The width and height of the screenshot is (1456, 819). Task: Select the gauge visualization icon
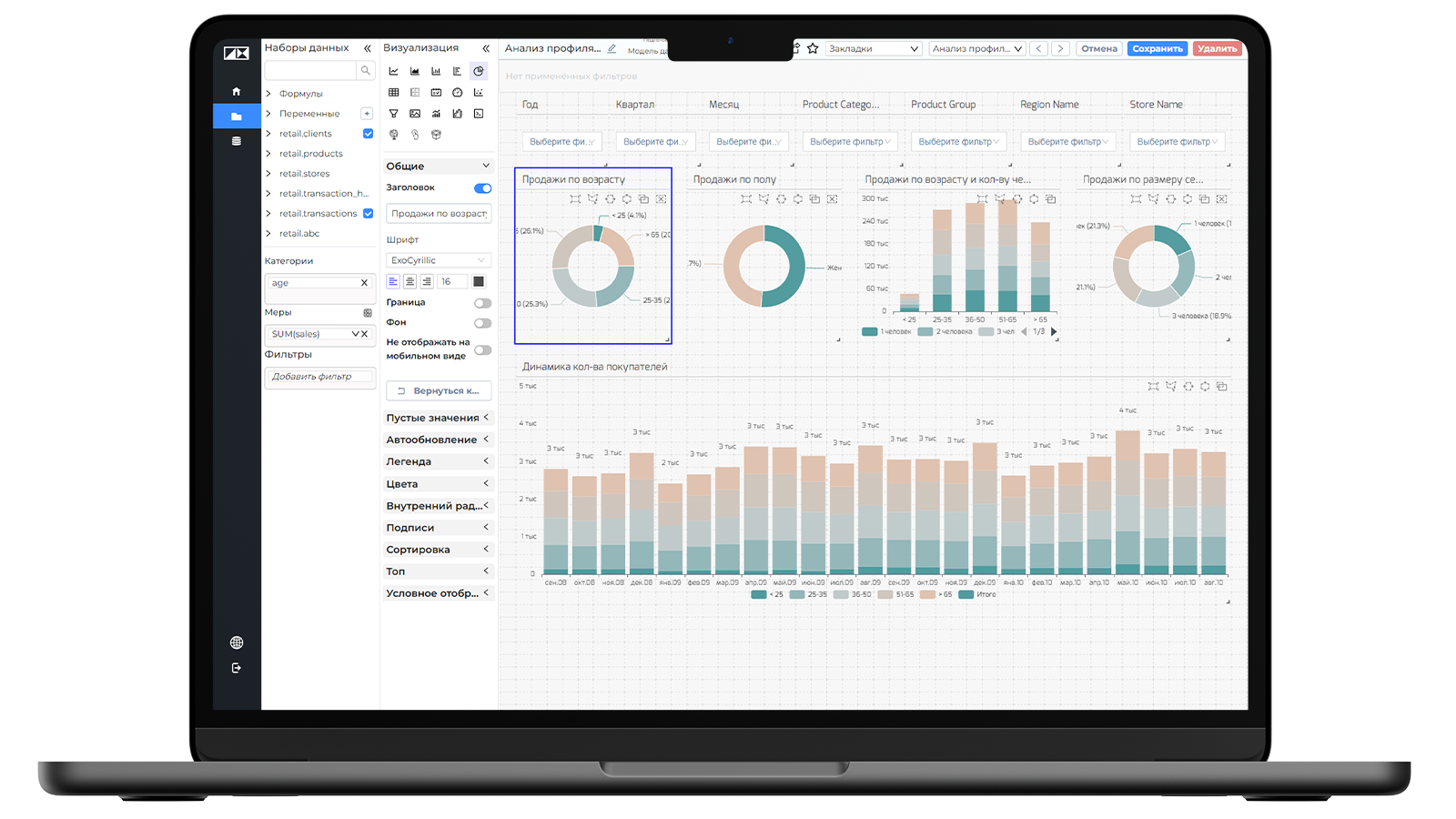pos(458,93)
